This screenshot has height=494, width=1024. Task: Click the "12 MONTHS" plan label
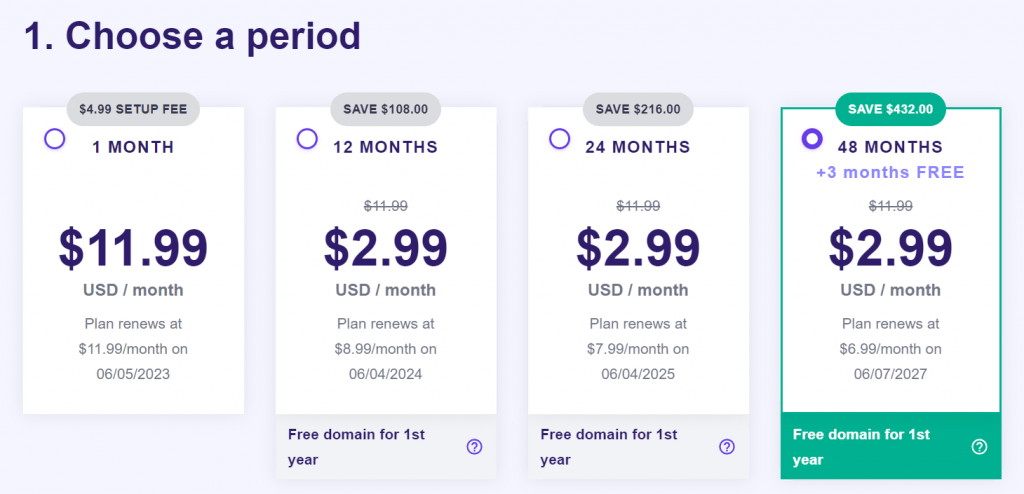[385, 147]
